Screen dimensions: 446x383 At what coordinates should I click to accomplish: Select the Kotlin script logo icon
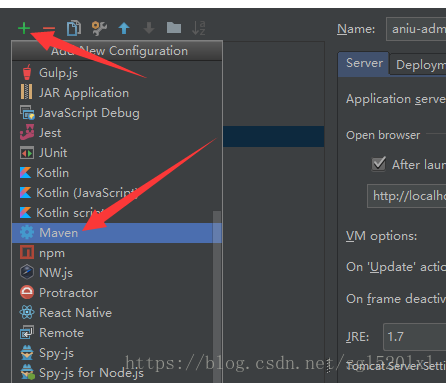26,213
